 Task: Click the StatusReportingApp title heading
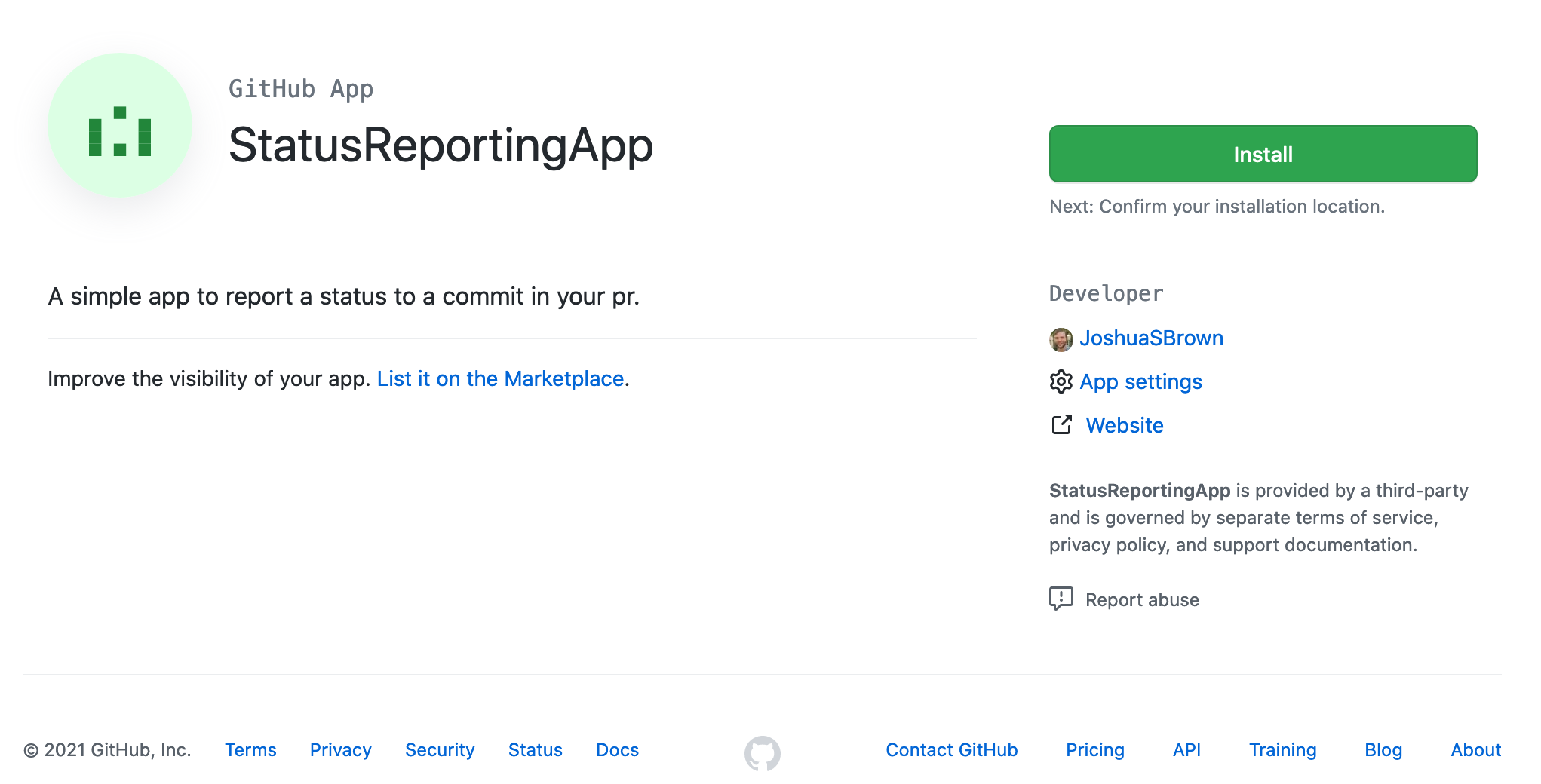click(441, 145)
